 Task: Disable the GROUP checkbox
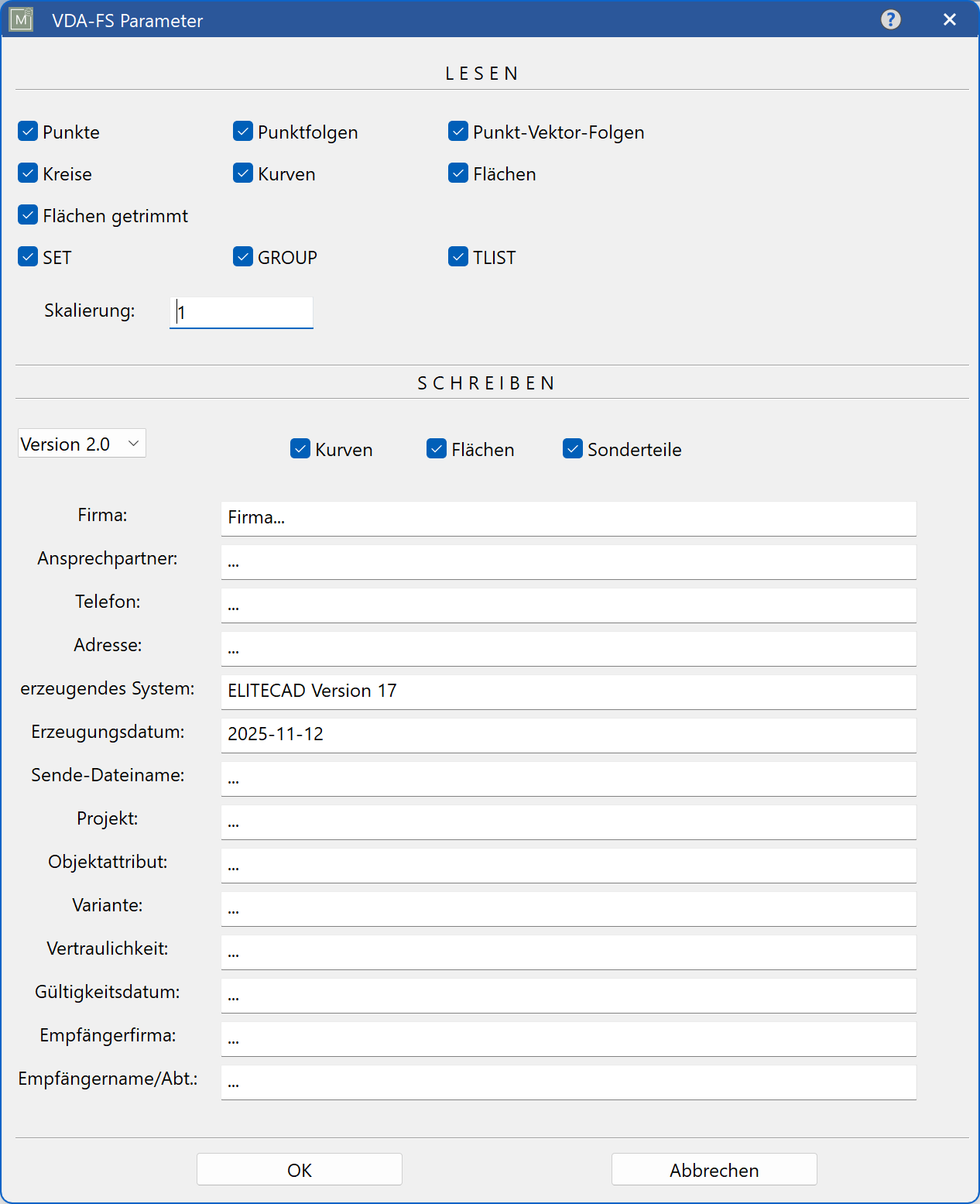click(242, 256)
